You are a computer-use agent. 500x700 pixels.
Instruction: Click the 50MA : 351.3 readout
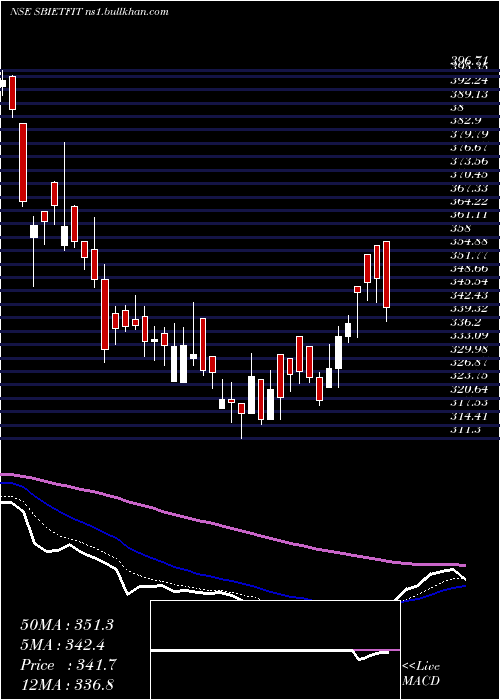coord(67,625)
